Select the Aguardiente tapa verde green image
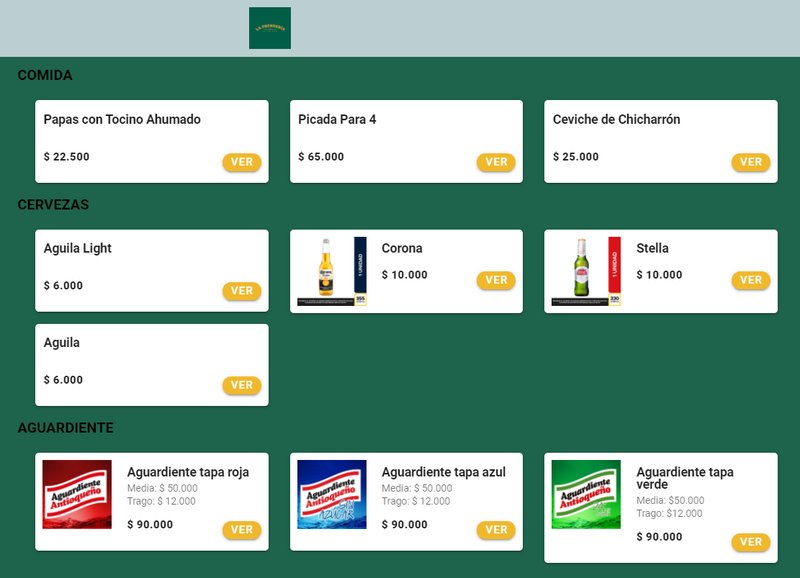 (586, 494)
